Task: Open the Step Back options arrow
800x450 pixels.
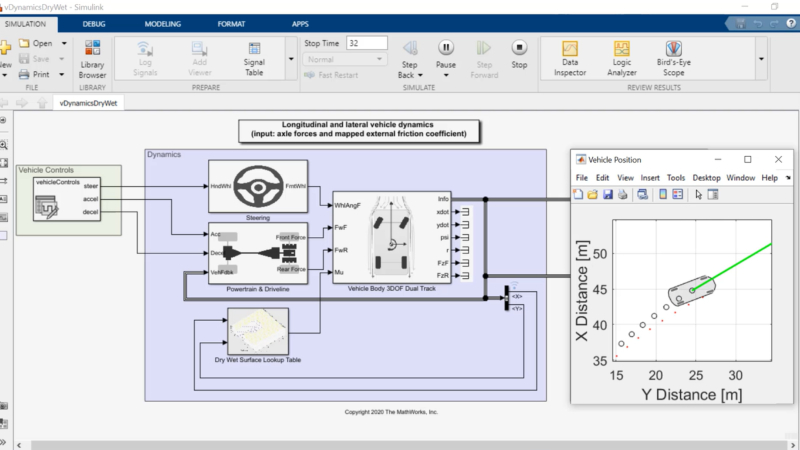Action: pos(420,75)
